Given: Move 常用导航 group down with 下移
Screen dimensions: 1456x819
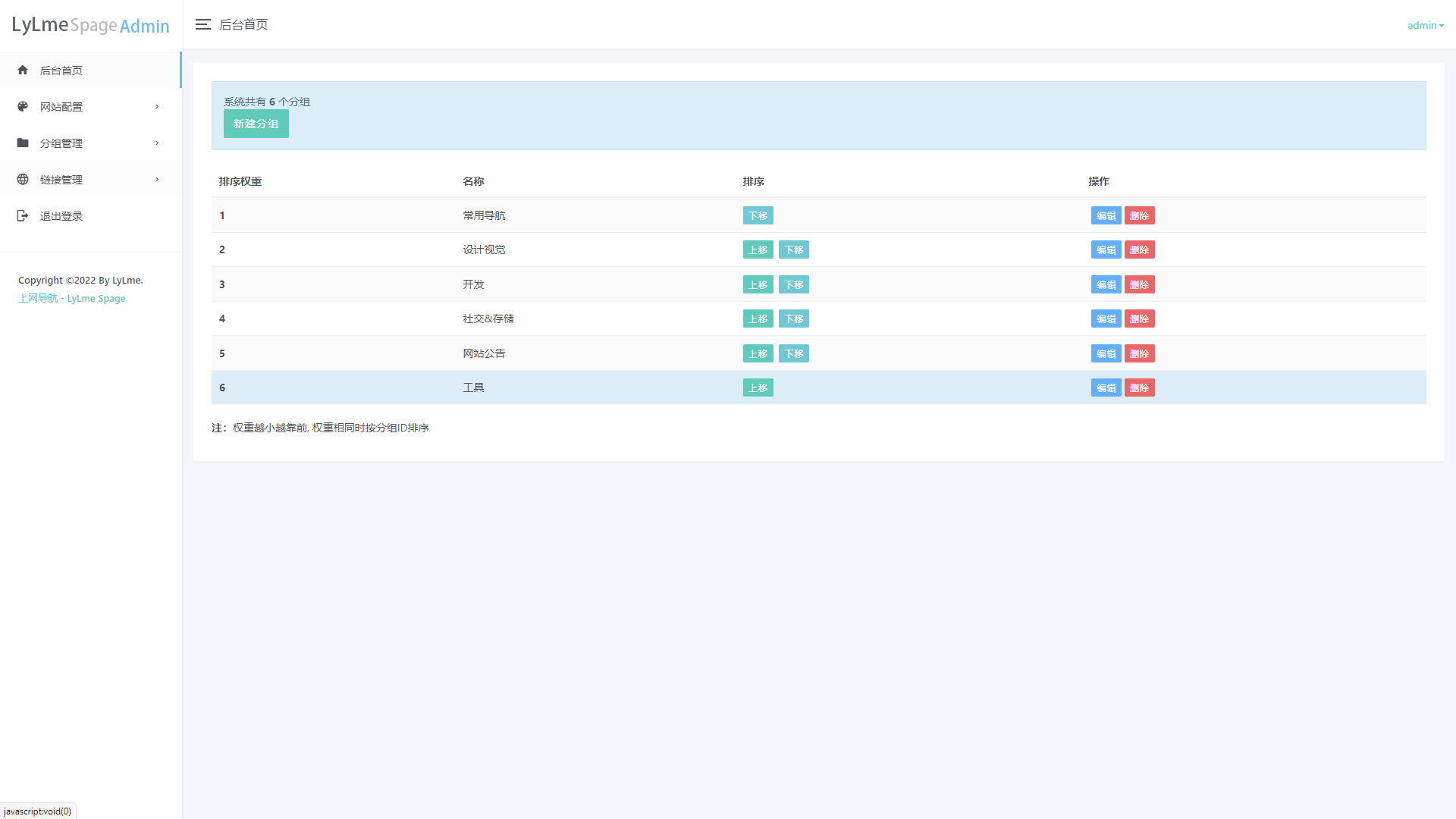Looking at the screenshot, I should [758, 215].
